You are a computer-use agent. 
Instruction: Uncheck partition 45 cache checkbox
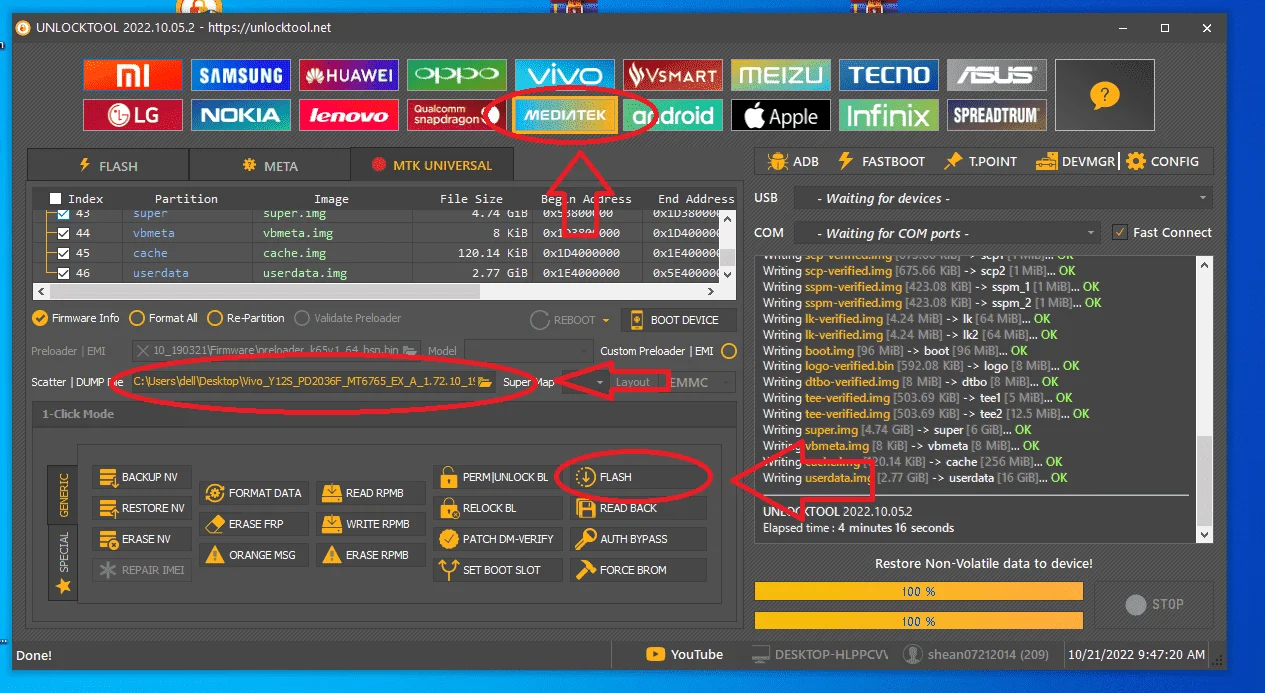pos(64,253)
